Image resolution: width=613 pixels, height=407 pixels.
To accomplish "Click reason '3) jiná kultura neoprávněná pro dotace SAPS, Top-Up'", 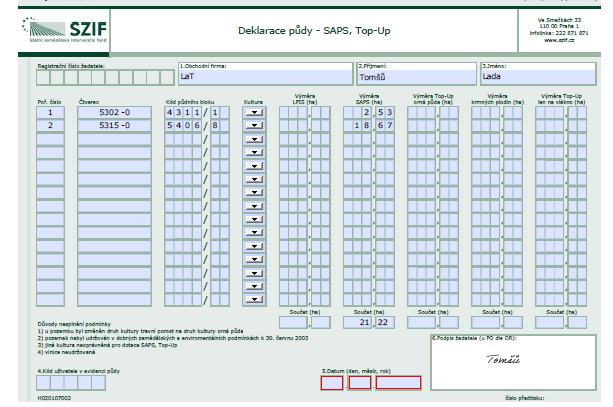I will tap(108, 345).
